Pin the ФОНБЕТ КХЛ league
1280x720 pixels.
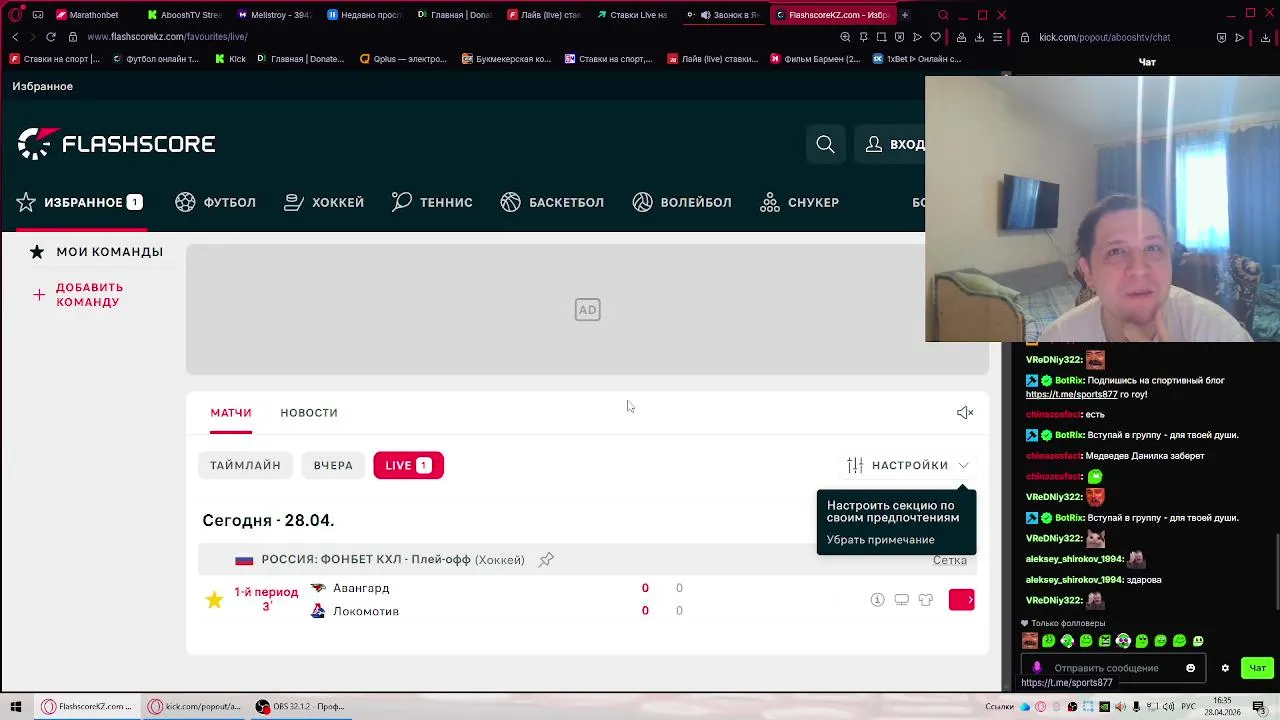click(x=546, y=560)
